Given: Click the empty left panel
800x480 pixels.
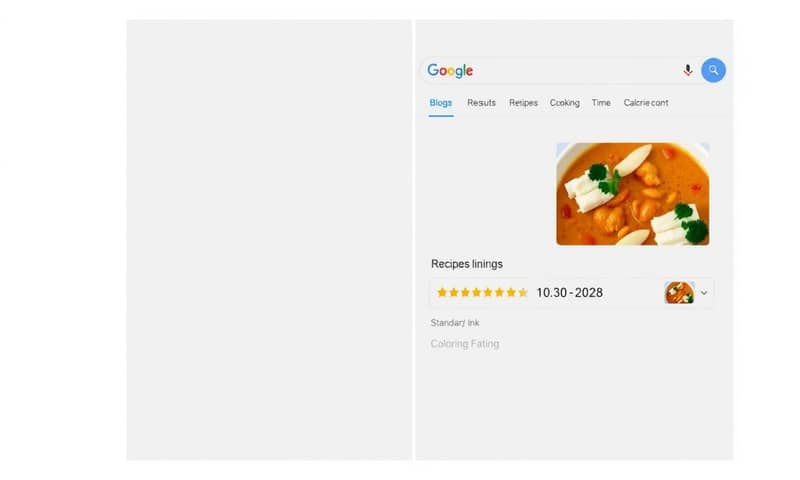Looking at the screenshot, I should click(269, 240).
